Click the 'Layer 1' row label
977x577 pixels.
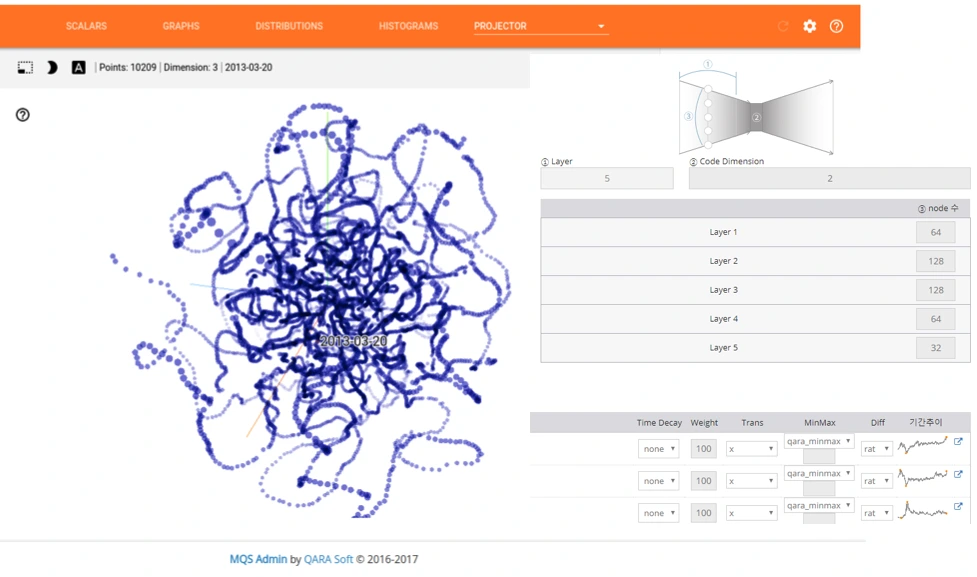click(723, 232)
